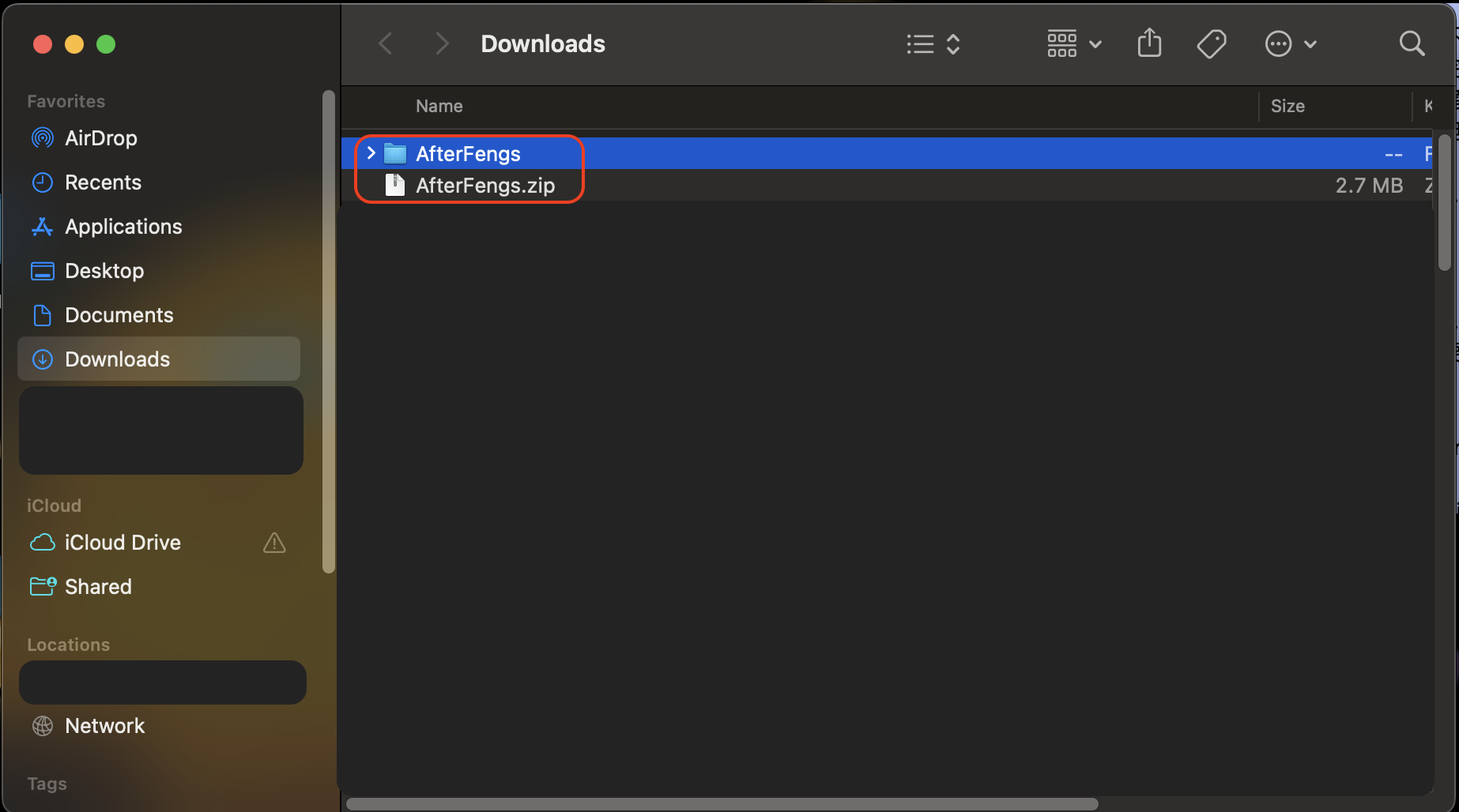Open the Group By grid dropdown
1459x812 pixels.
click(1073, 43)
